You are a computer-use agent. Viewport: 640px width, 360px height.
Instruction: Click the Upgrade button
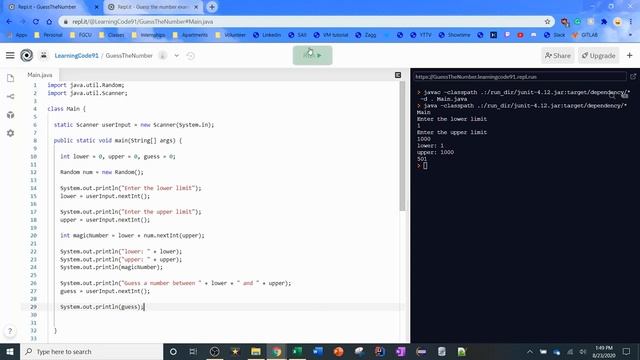(x=598, y=56)
